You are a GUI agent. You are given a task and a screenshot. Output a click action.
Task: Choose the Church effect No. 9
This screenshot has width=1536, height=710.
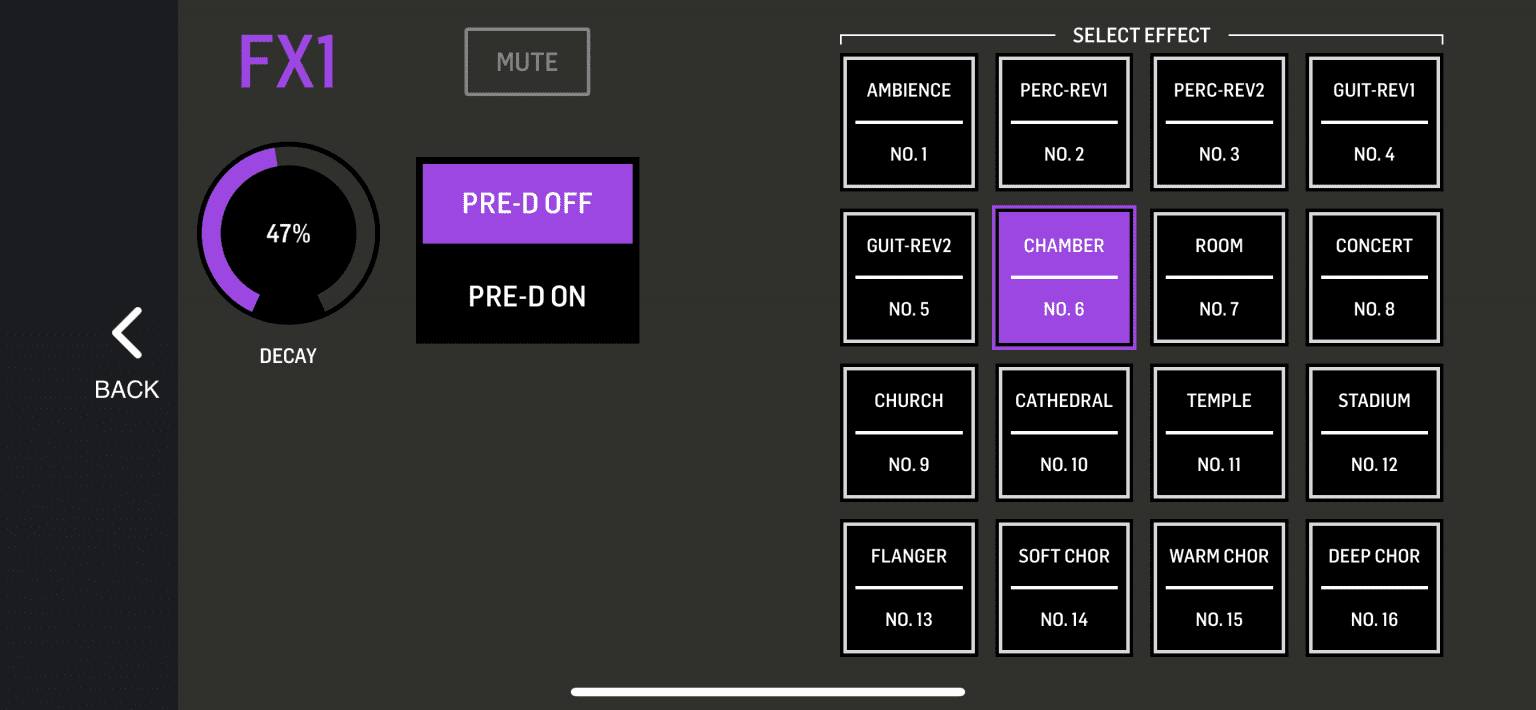click(x=909, y=432)
